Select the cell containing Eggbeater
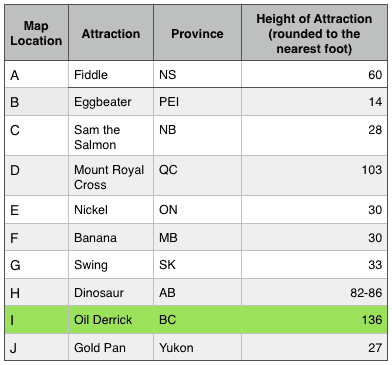Viewport: 392px width, 365px height. tap(111, 102)
